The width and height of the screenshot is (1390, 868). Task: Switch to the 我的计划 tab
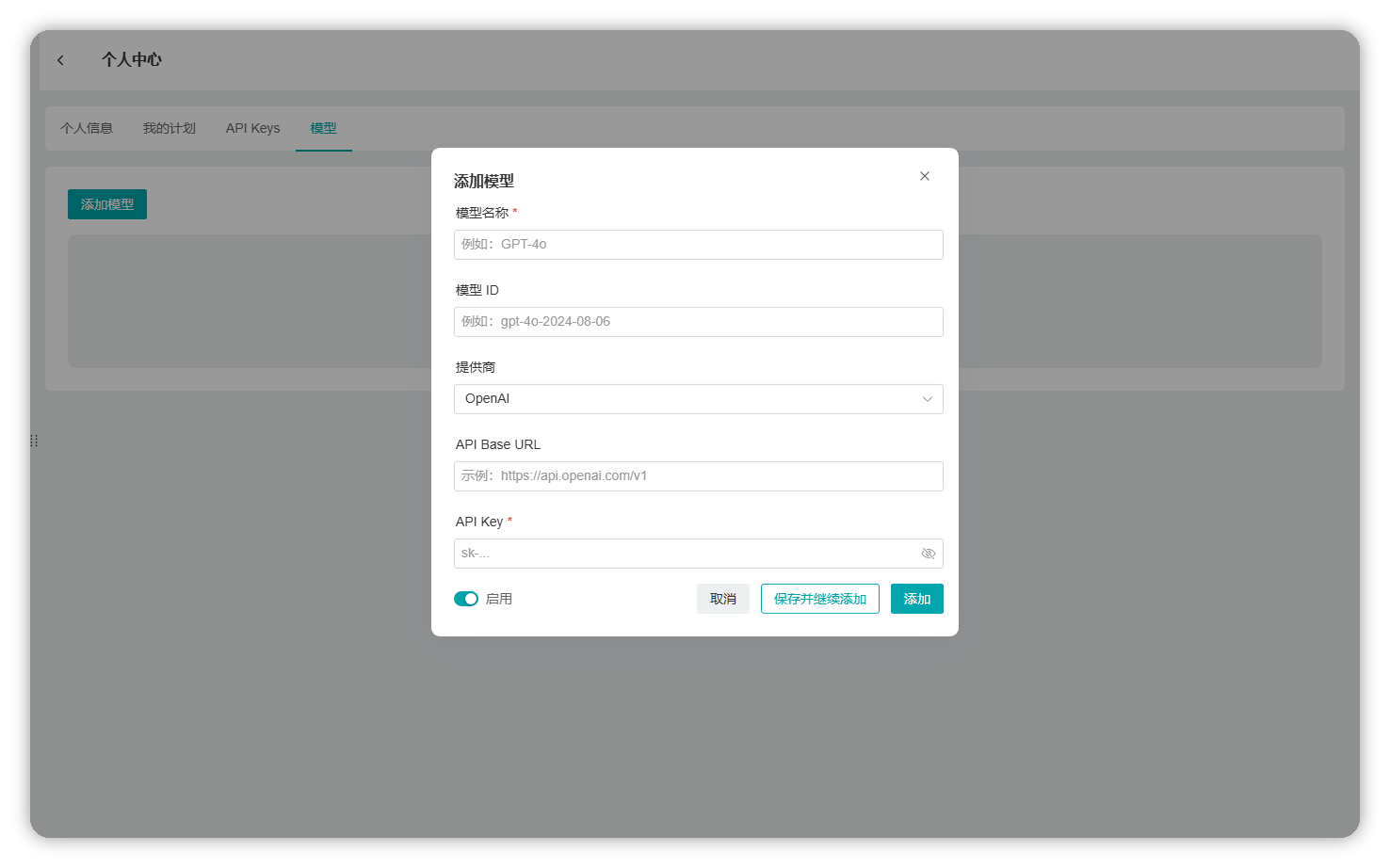170,128
